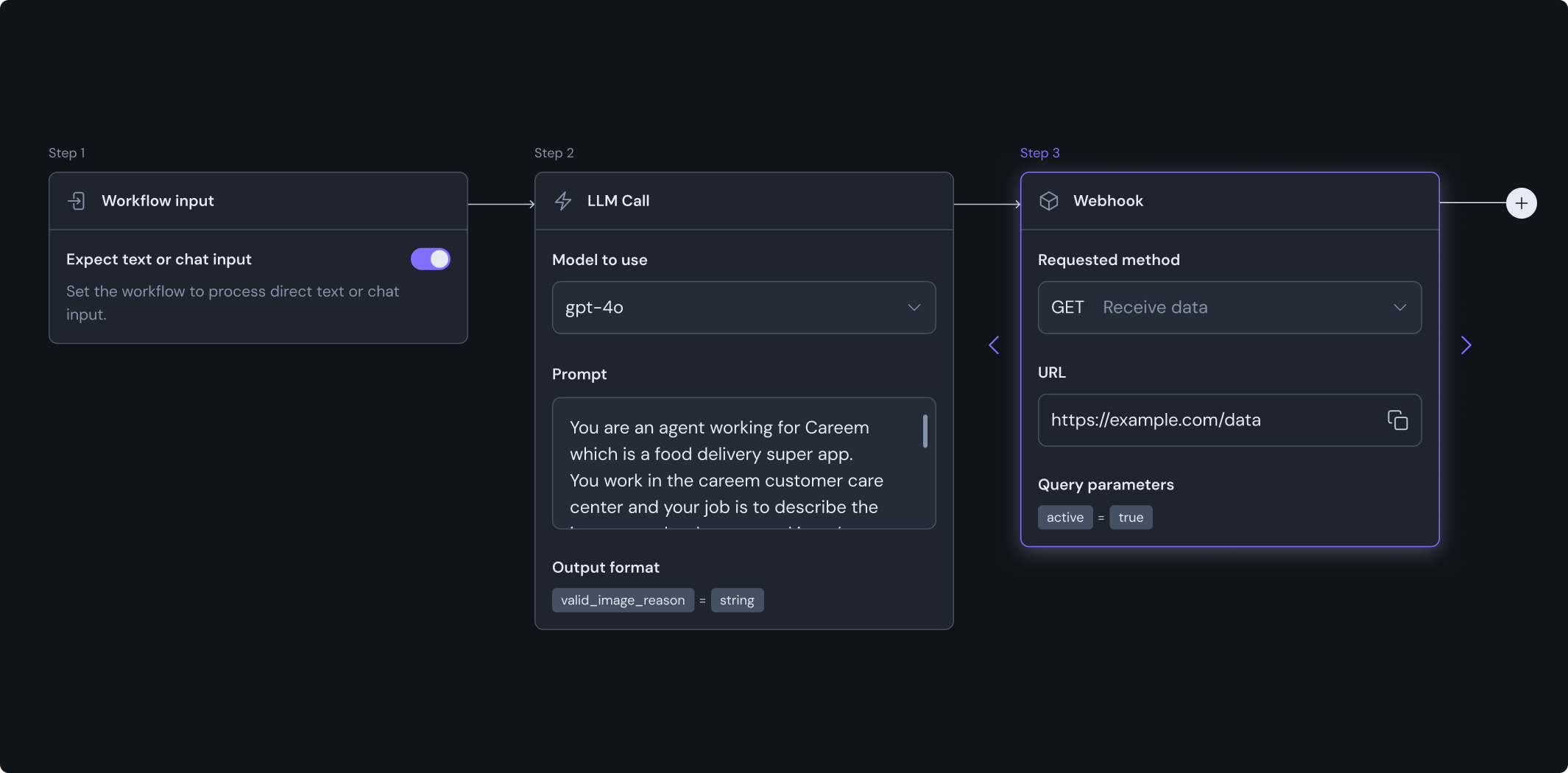Viewport: 1568px width, 773px height.
Task: Select the Step 3 label
Action: click(1039, 153)
